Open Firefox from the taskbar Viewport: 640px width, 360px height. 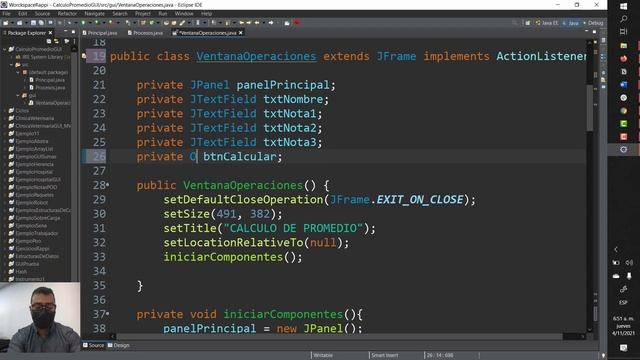pos(623,58)
